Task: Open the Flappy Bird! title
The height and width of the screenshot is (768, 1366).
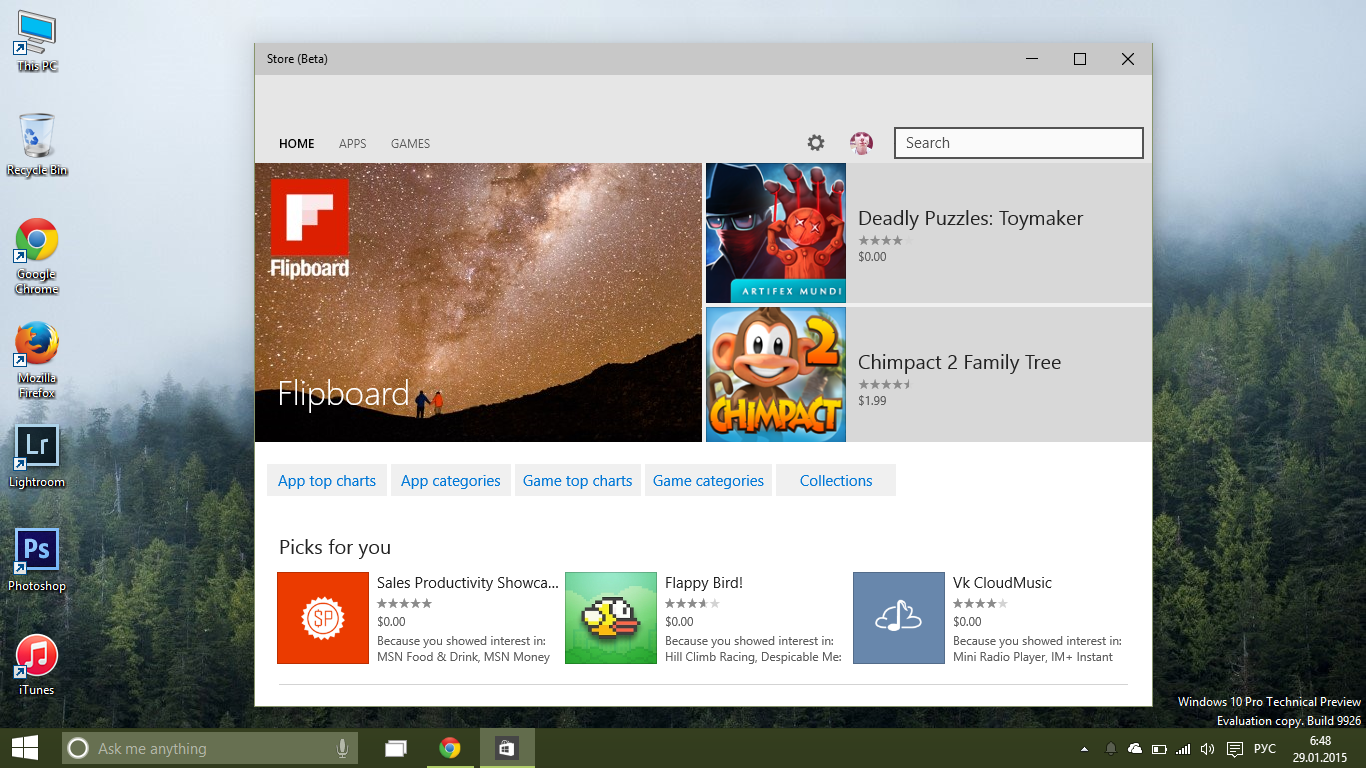Action: 704,583
